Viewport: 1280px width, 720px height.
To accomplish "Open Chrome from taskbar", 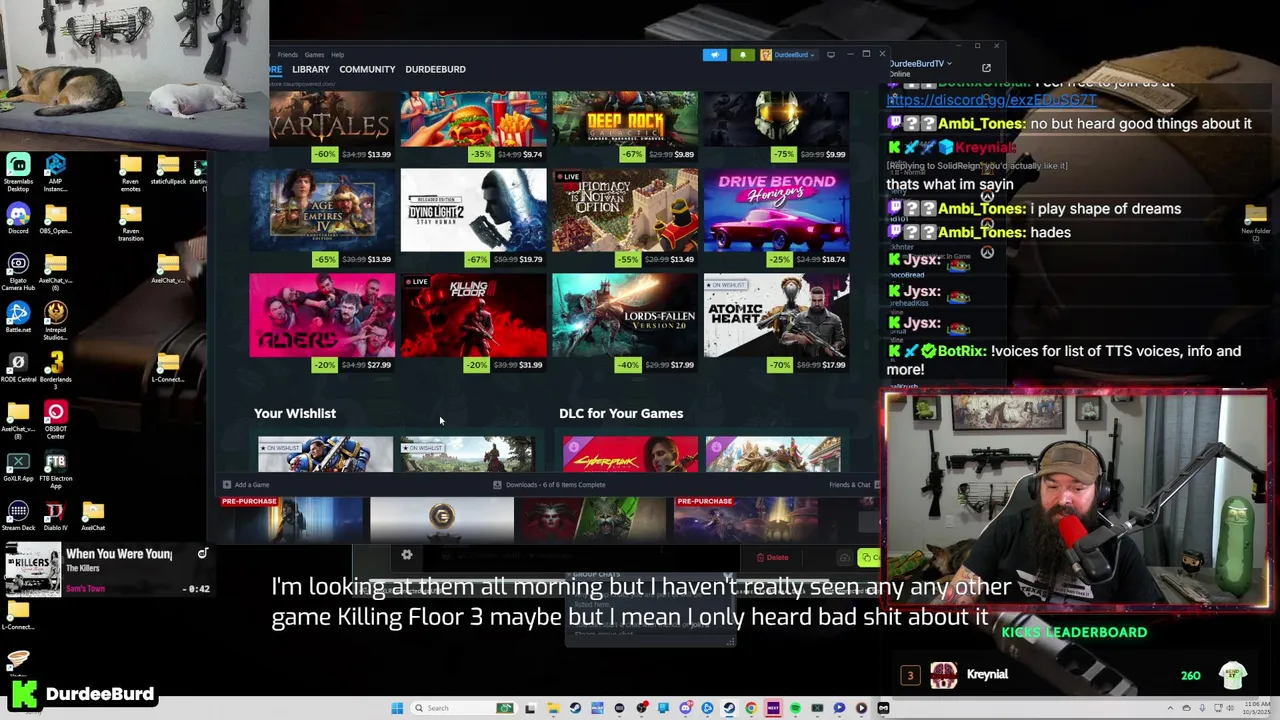I will [751, 708].
